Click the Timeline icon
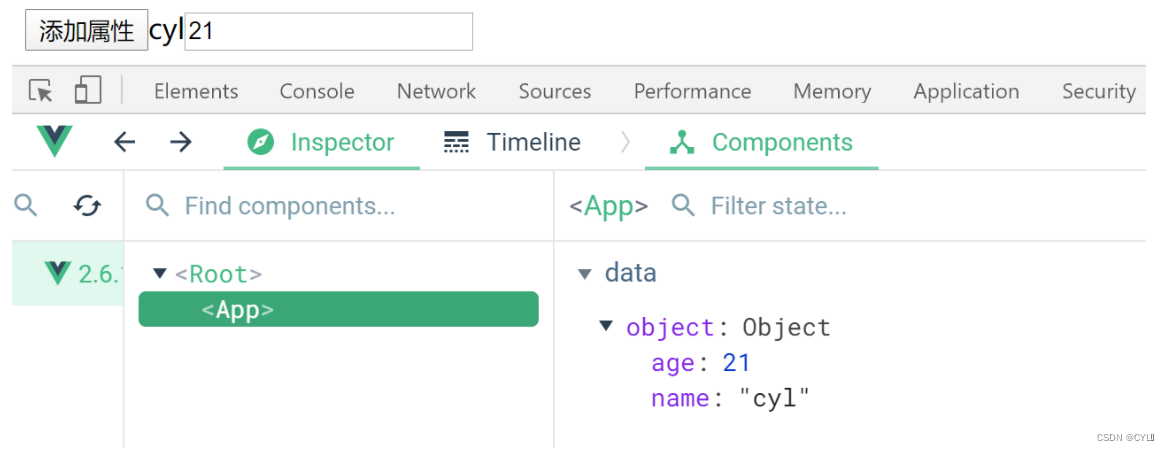The image size is (1169, 451). click(x=456, y=142)
